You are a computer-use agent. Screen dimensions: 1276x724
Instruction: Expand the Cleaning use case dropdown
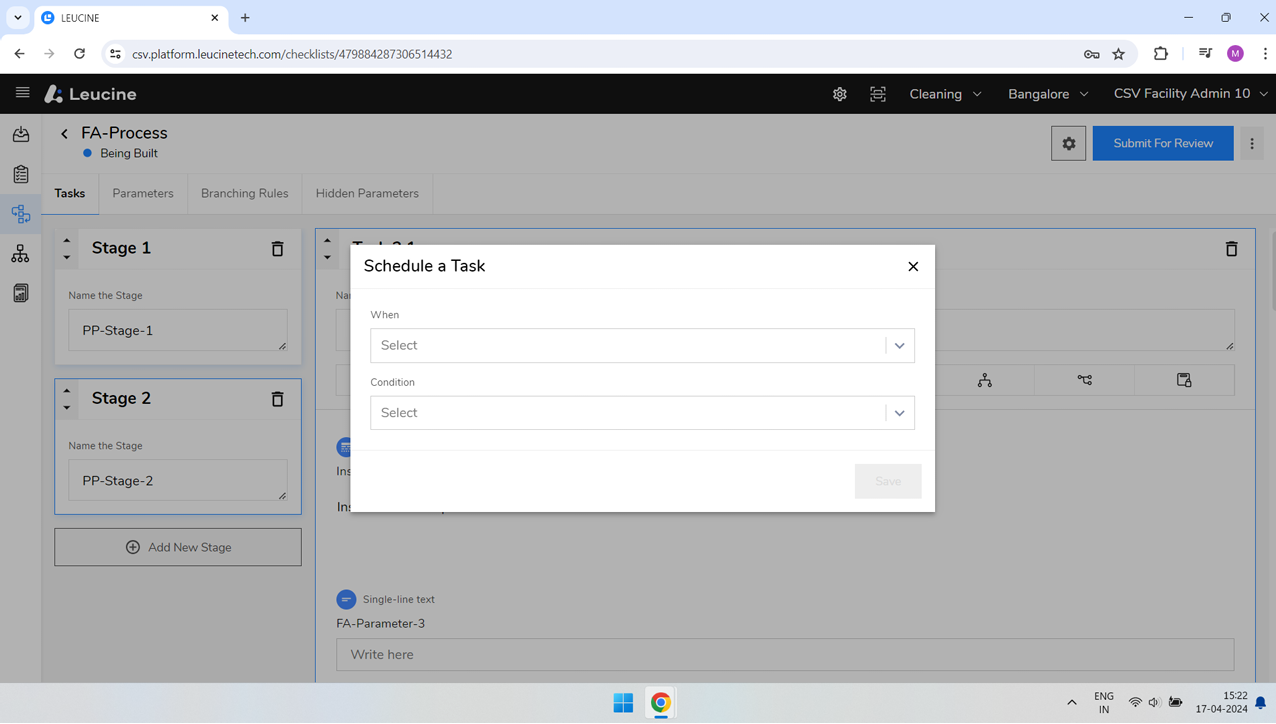[x=944, y=94]
